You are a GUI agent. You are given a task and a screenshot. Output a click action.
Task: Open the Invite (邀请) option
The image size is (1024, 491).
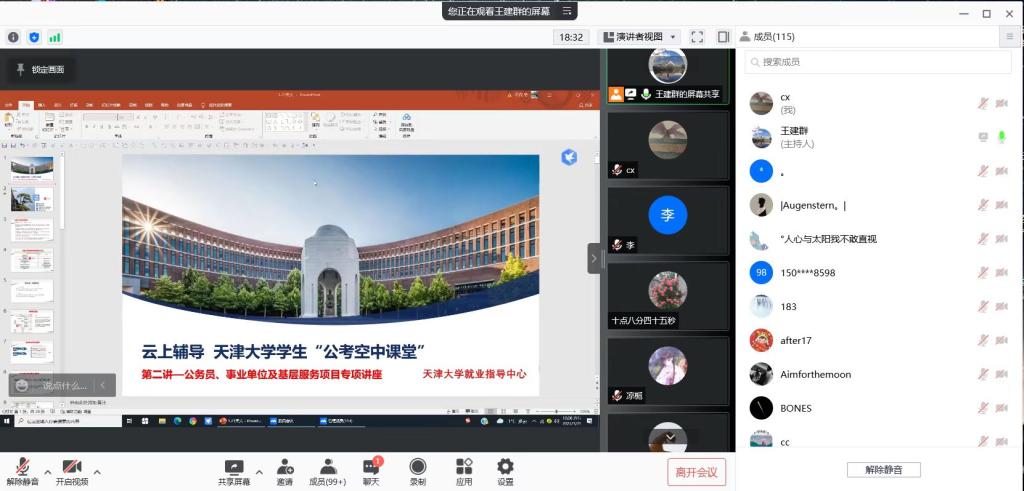285,471
